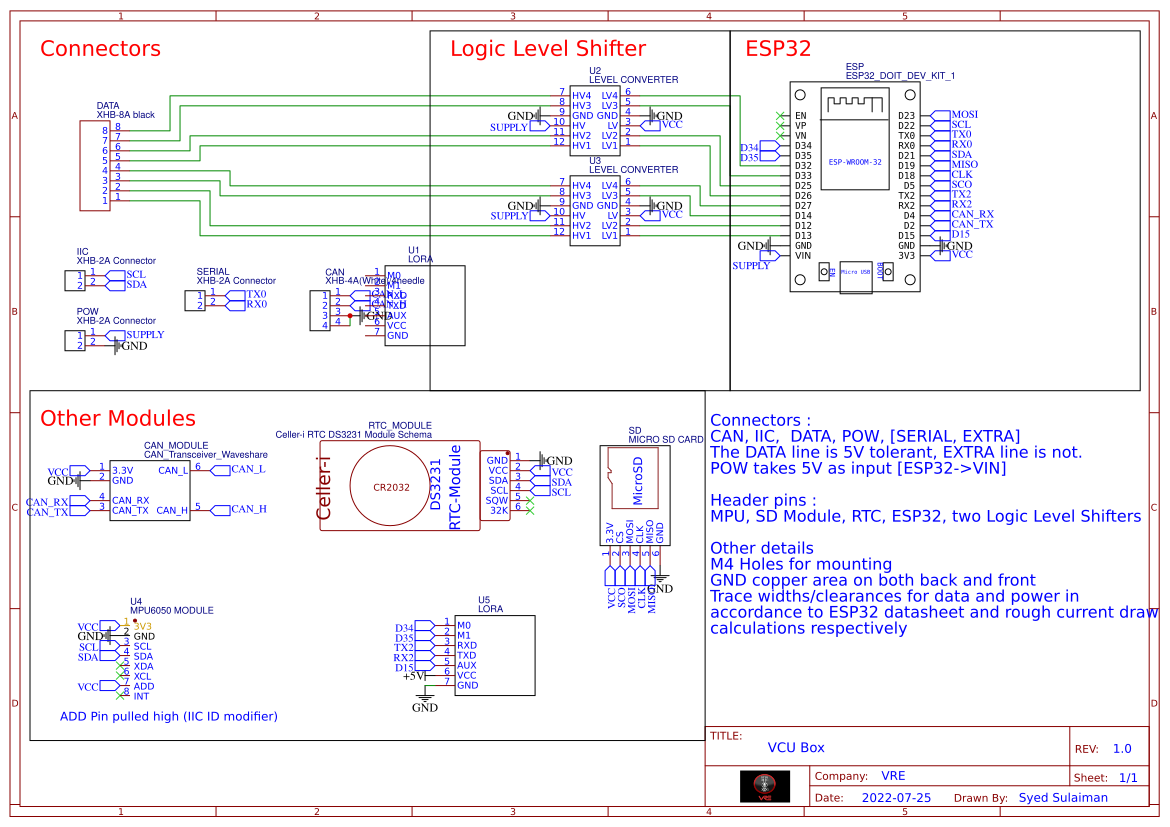Select the CAN Transceiver Waveshare module box
Viewport: 1170px width, 827px height.
pyautogui.click(x=150, y=490)
